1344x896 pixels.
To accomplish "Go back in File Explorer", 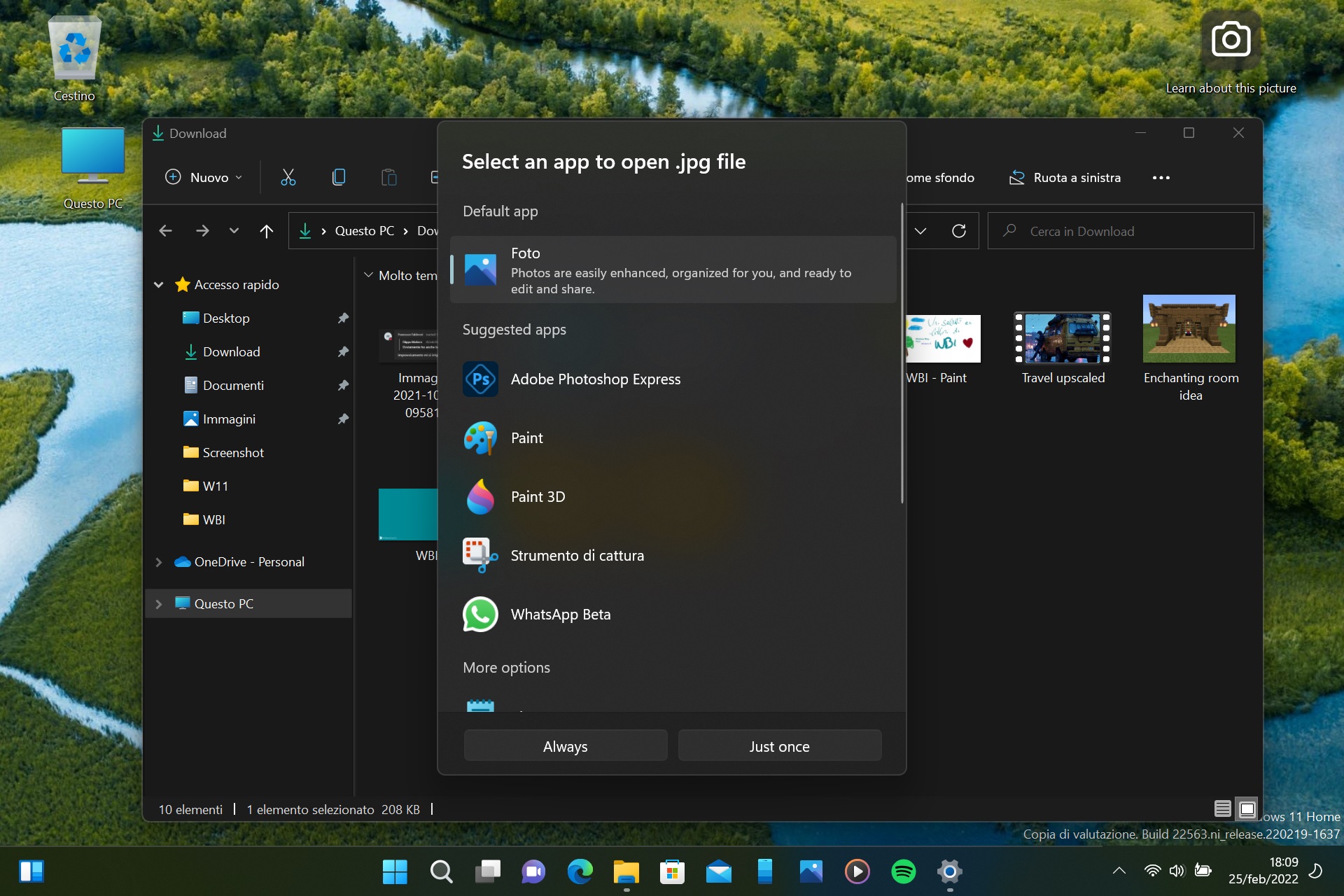I will tap(165, 230).
